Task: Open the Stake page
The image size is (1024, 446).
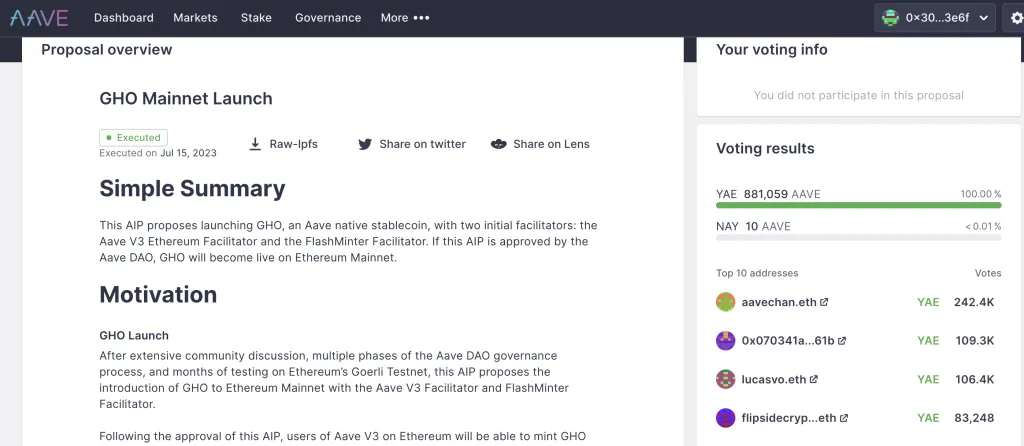Action: click(256, 18)
